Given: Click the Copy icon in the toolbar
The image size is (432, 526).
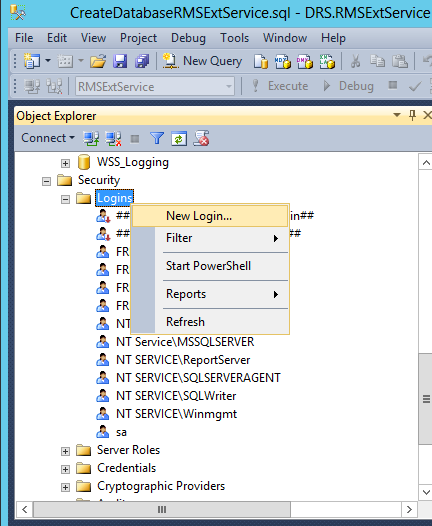Looking at the screenshot, I should [x=378, y=61].
